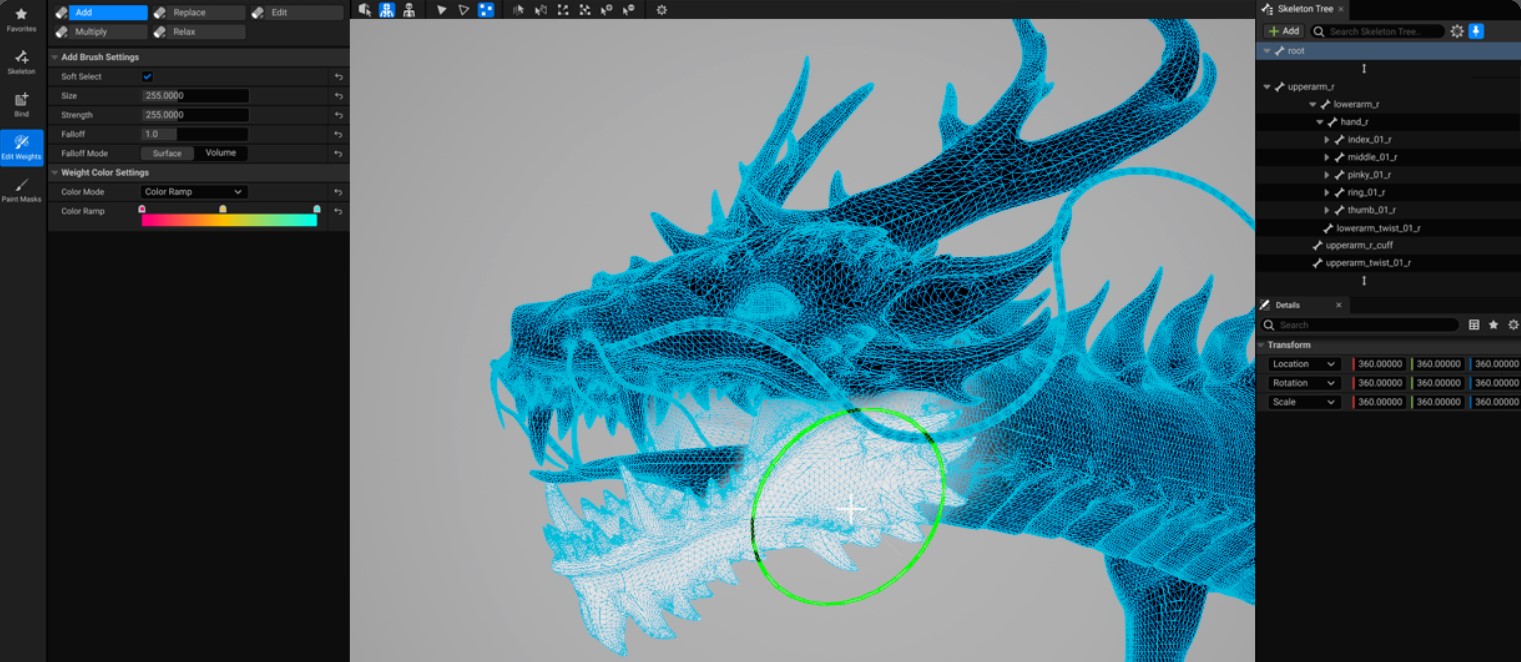The width and height of the screenshot is (1521, 662).
Task: Select the cyan Color Ramp stop
Action: tap(317, 209)
